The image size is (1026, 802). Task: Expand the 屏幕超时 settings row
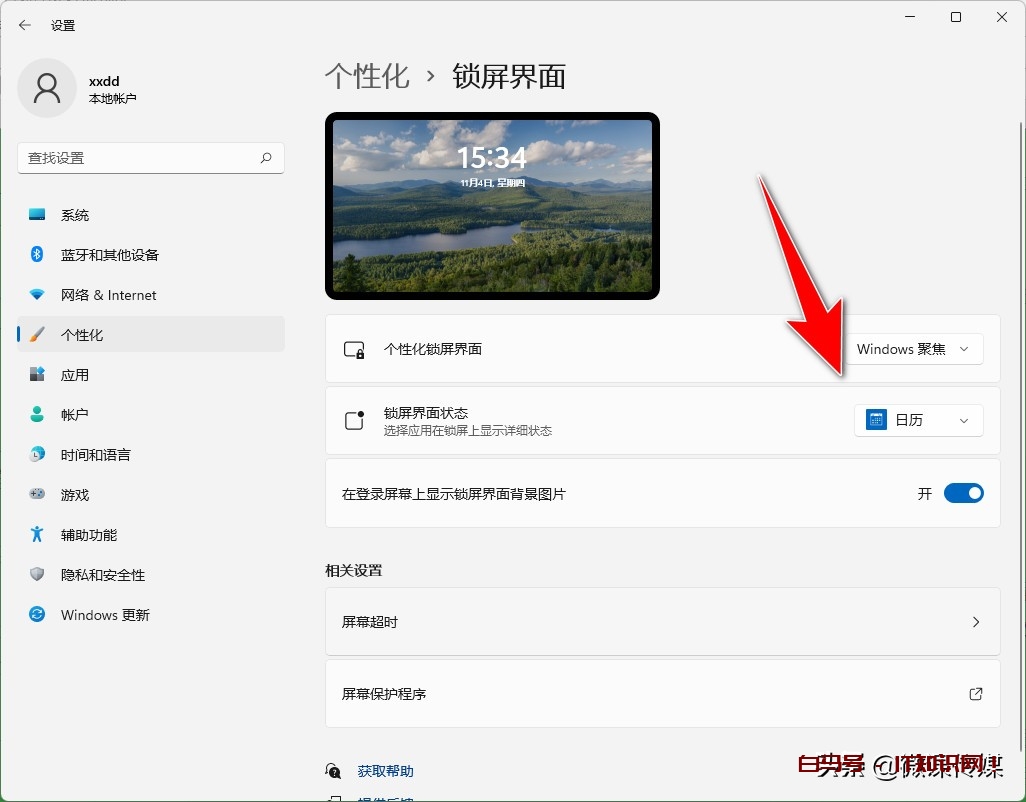pyautogui.click(x=663, y=621)
